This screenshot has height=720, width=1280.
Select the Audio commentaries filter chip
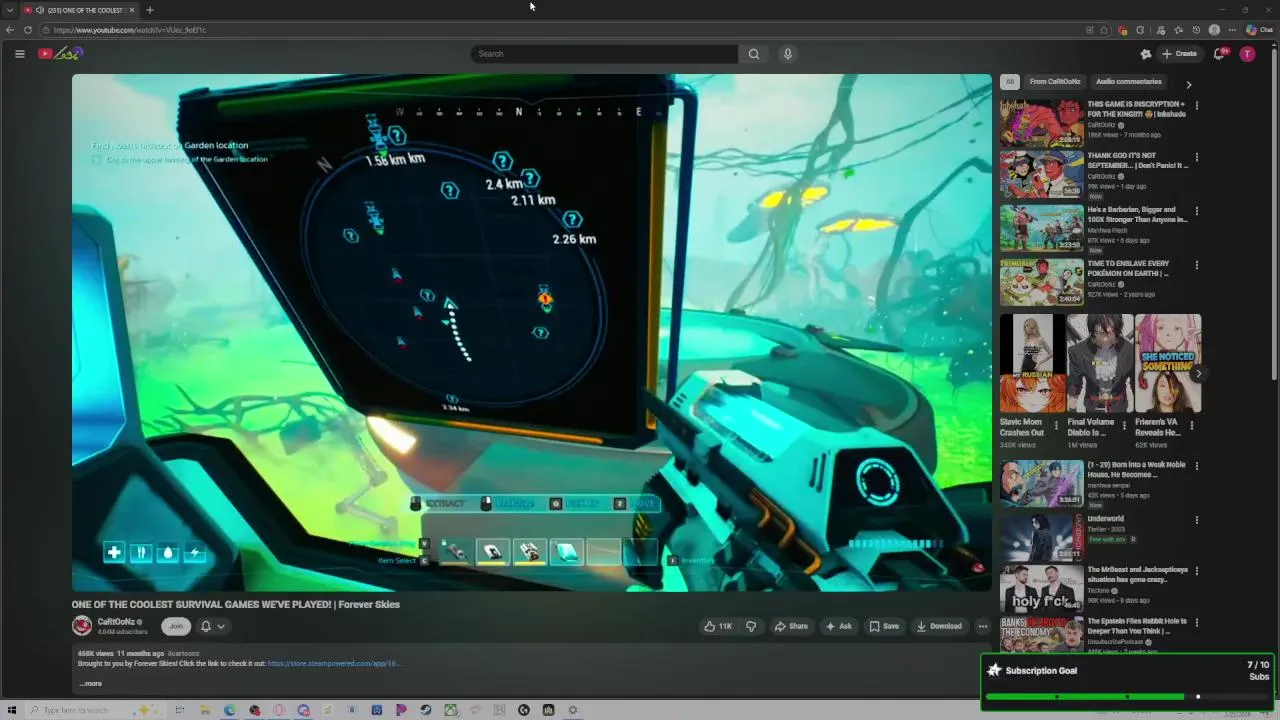[x=1129, y=82]
